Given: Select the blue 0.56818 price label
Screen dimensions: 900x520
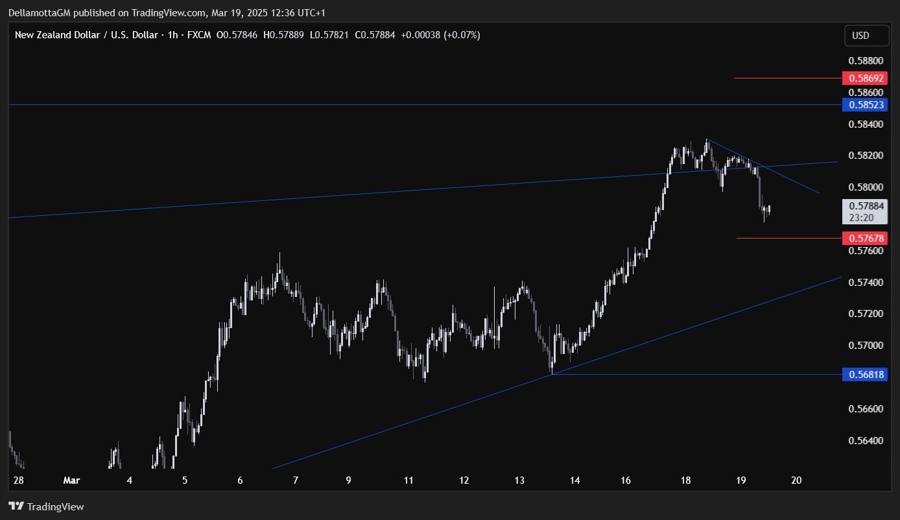Looking at the screenshot, I should [x=864, y=374].
